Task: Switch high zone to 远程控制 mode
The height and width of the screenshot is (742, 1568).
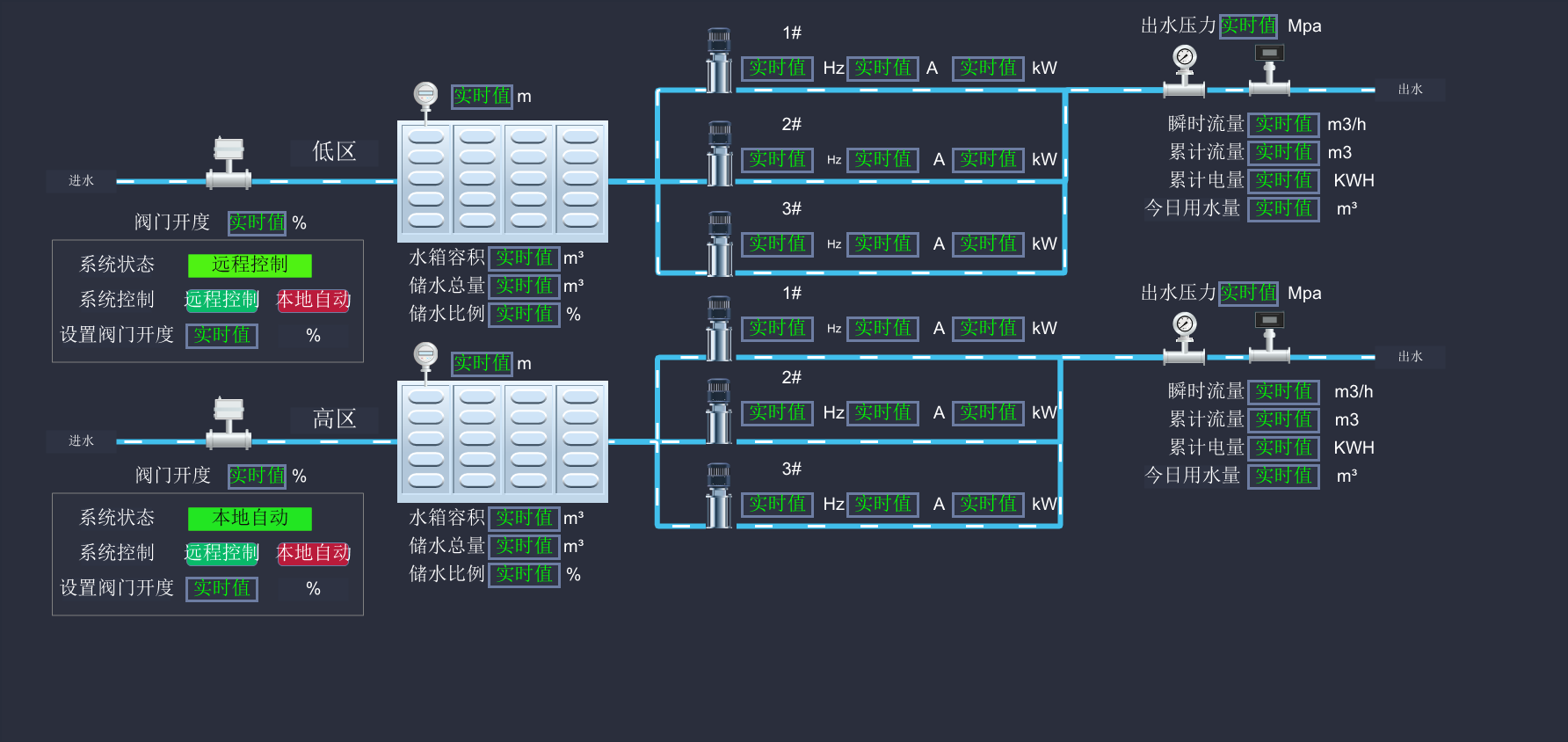Action: point(221,553)
